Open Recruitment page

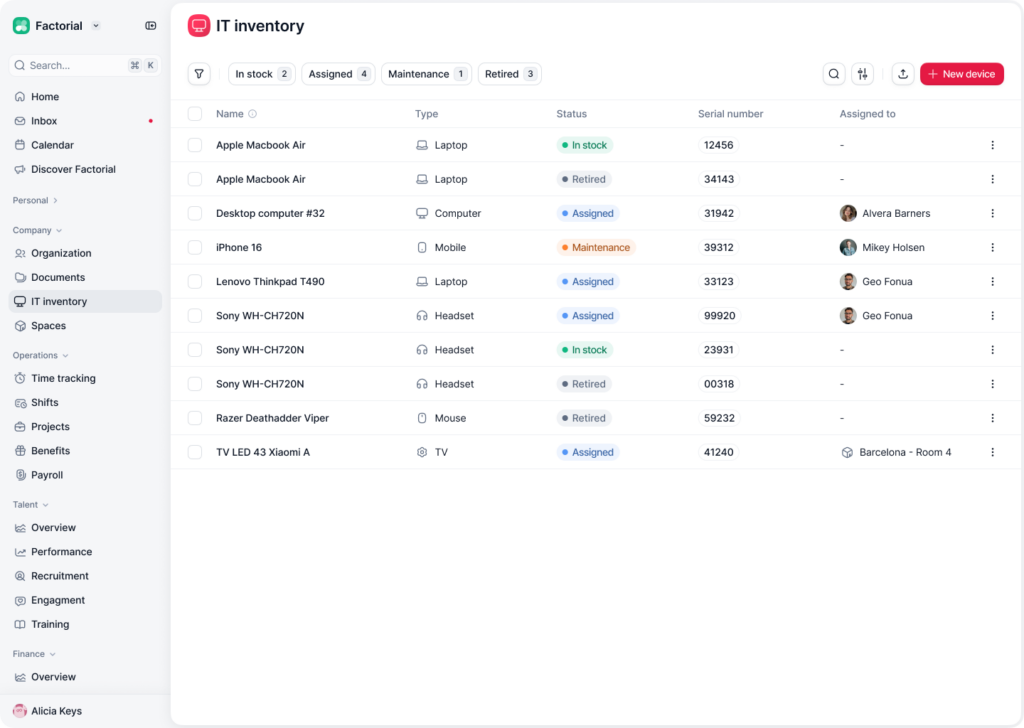(x=85, y=576)
